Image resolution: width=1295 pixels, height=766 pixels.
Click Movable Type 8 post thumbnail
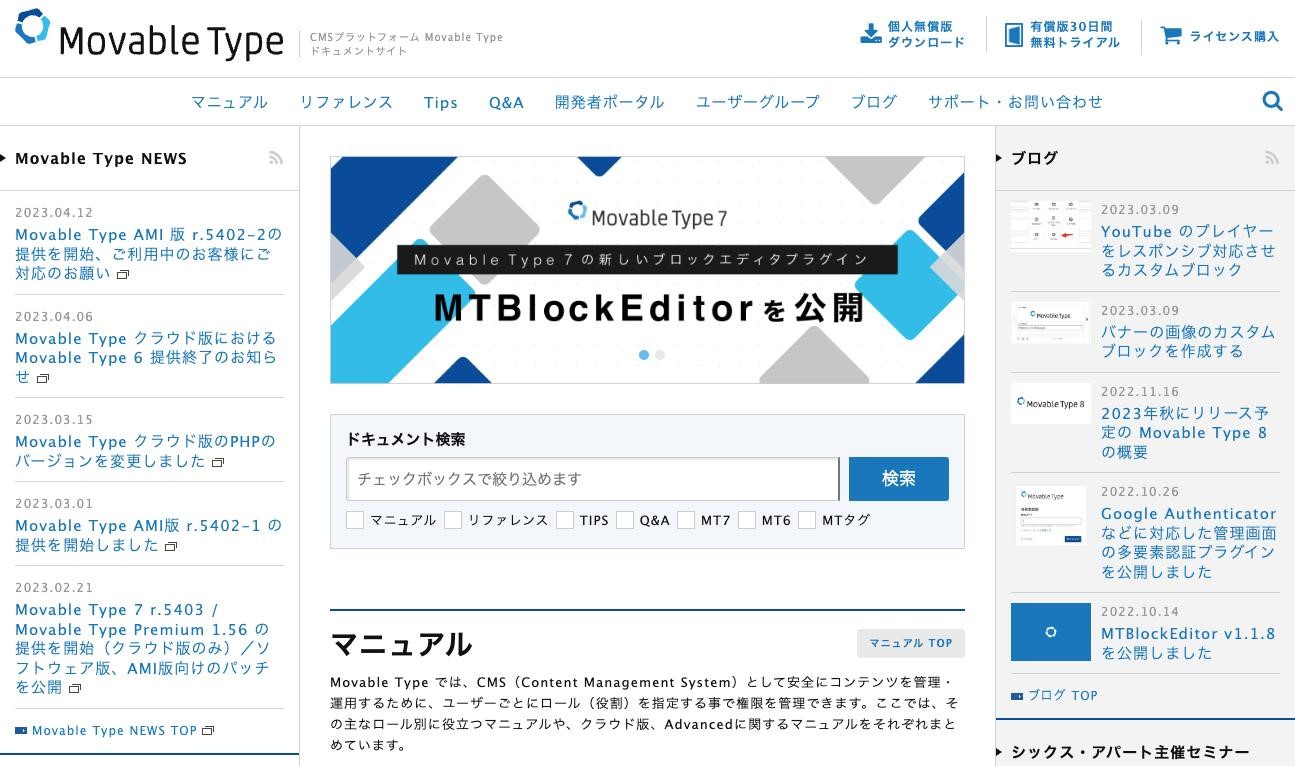[1050, 403]
